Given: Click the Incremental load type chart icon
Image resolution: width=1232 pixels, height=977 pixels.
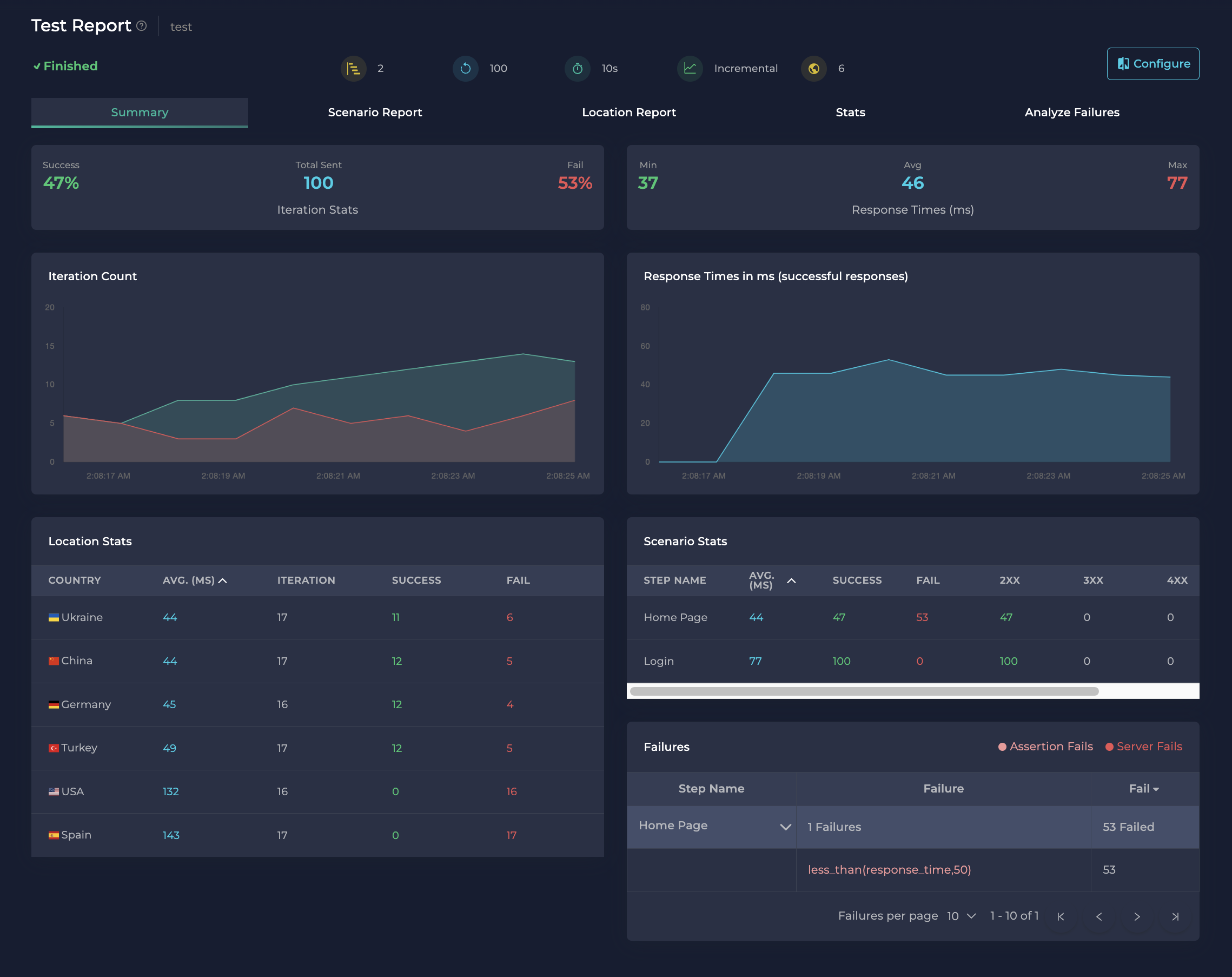Looking at the screenshot, I should [690, 69].
